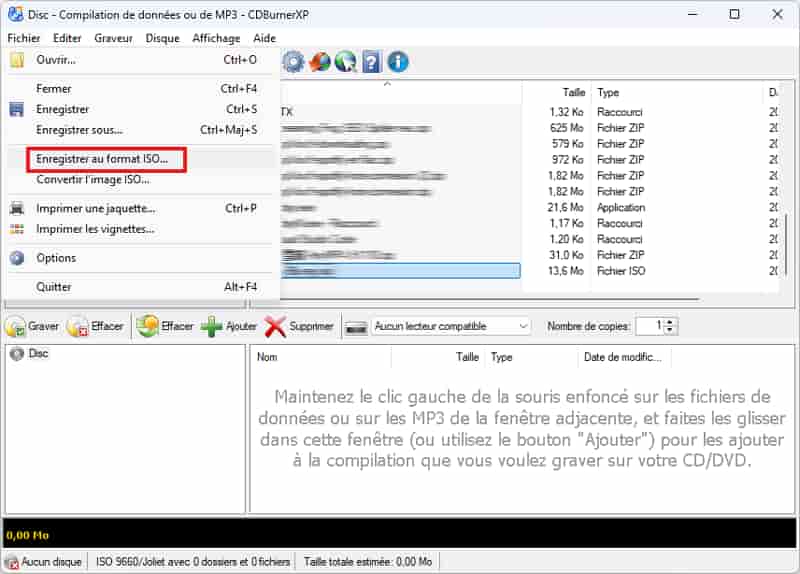This screenshot has height=574, width=800.
Task: Select the 1,17 Ko Raccourci row
Action: click(528, 223)
